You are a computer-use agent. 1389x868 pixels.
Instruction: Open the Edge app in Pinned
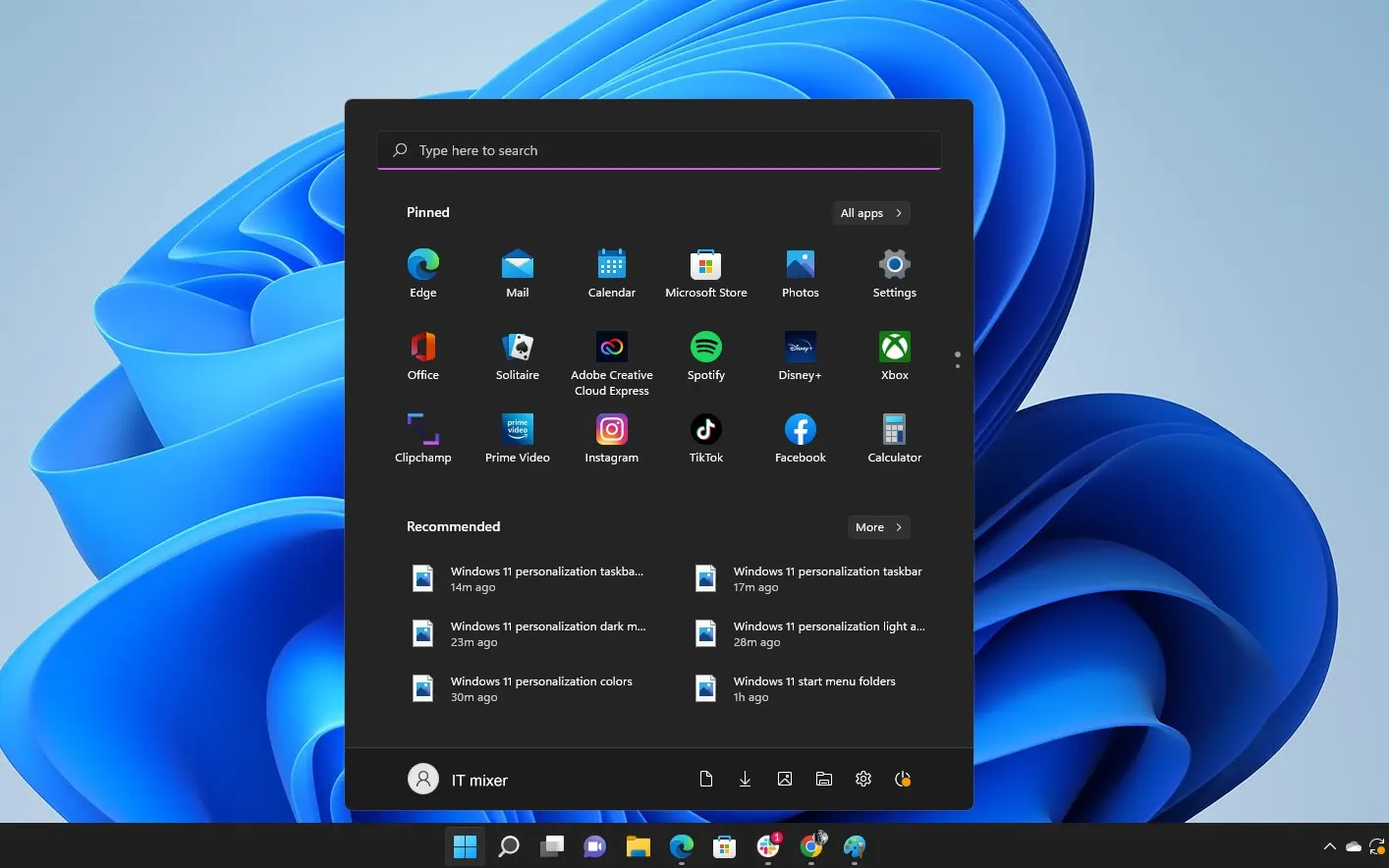tap(422, 274)
